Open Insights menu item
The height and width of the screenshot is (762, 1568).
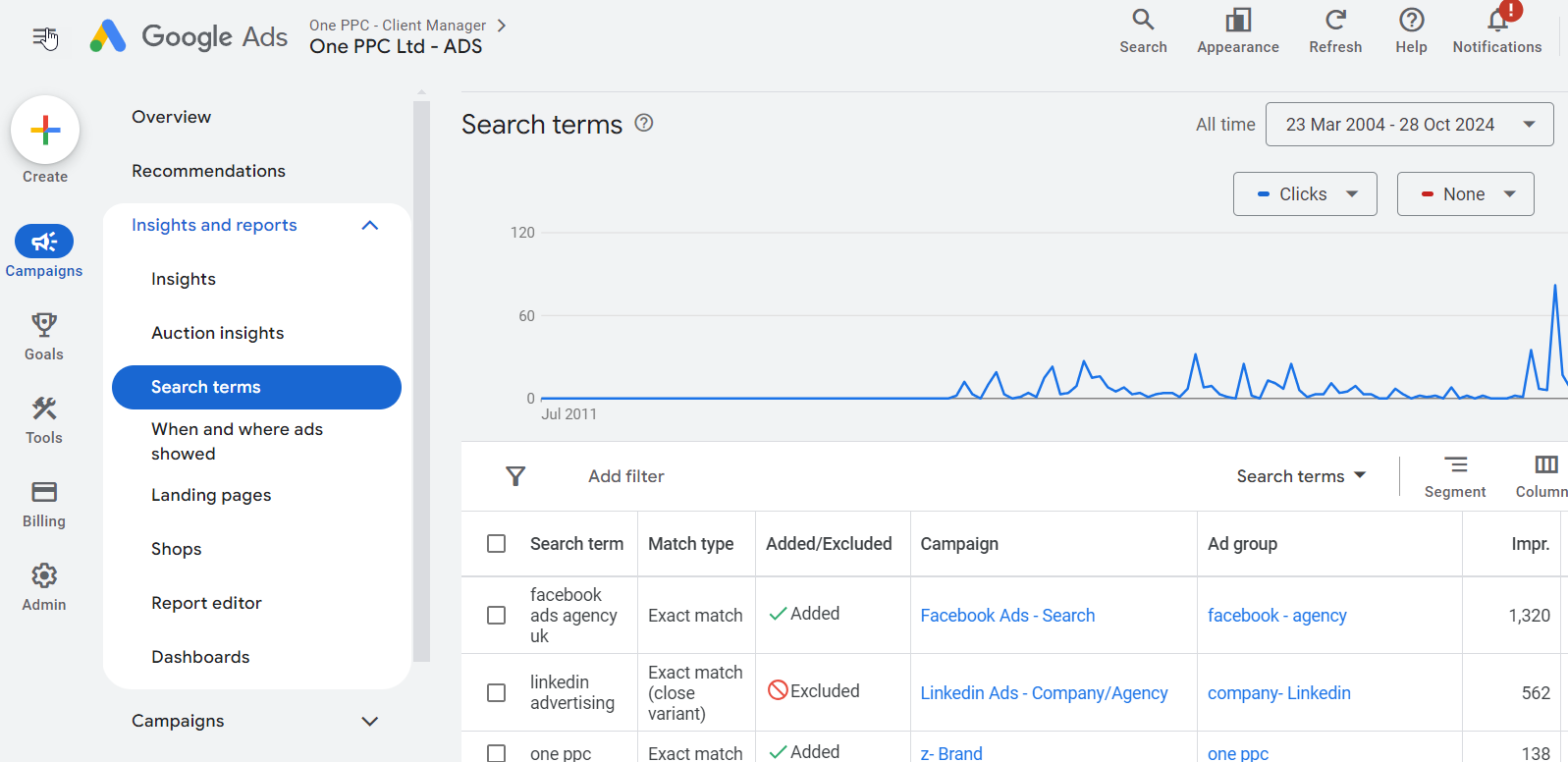click(184, 280)
